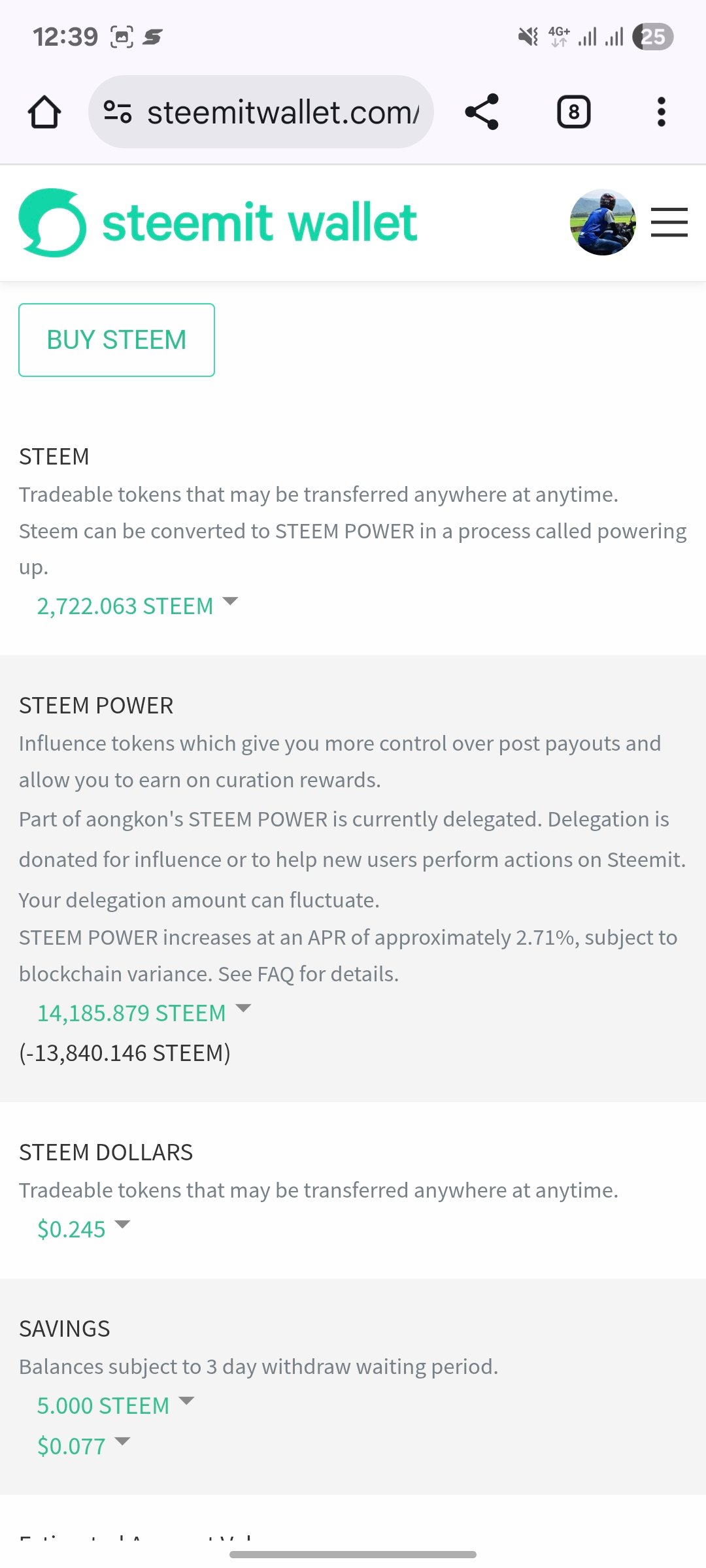Expand the $0.077 savings dropdown

click(x=84, y=1446)
